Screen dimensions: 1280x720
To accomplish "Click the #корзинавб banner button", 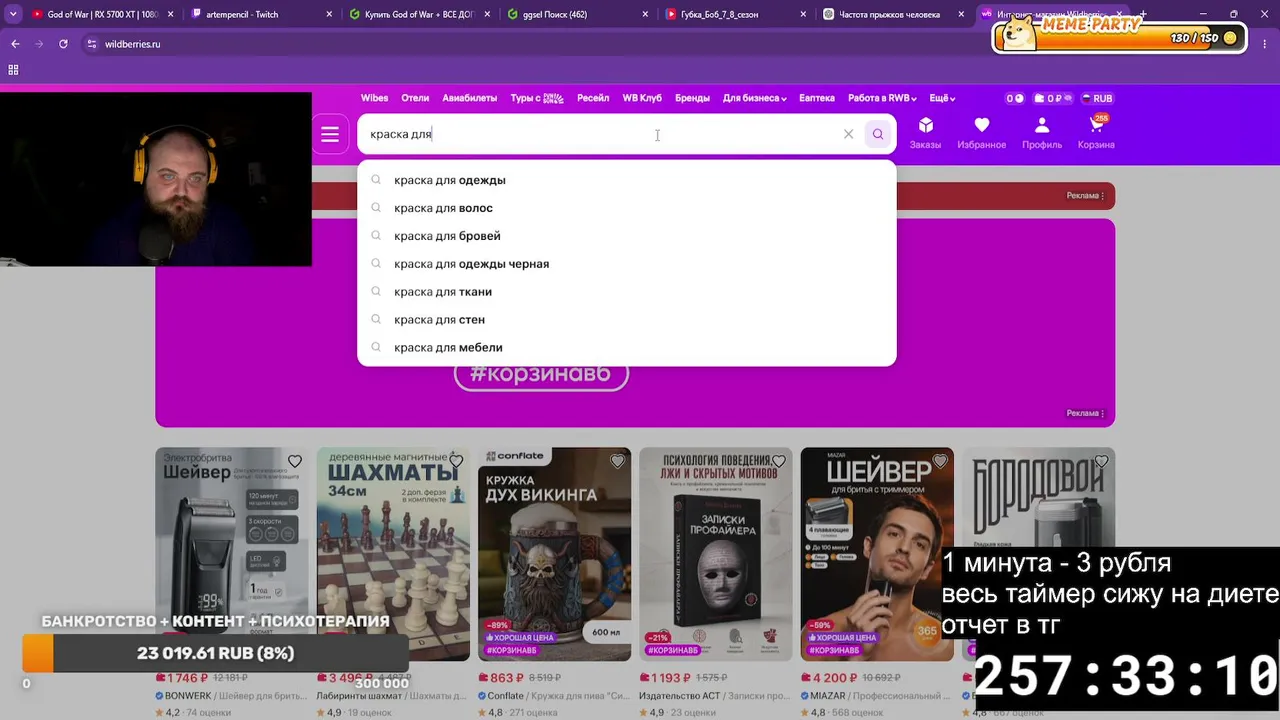I will pyautogui.click(x=541, y=374).
